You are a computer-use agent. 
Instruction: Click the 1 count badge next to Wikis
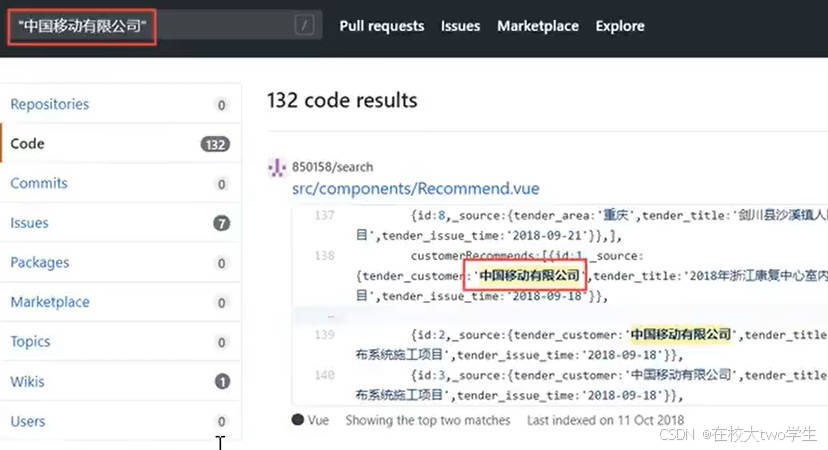tap(222, 381)
